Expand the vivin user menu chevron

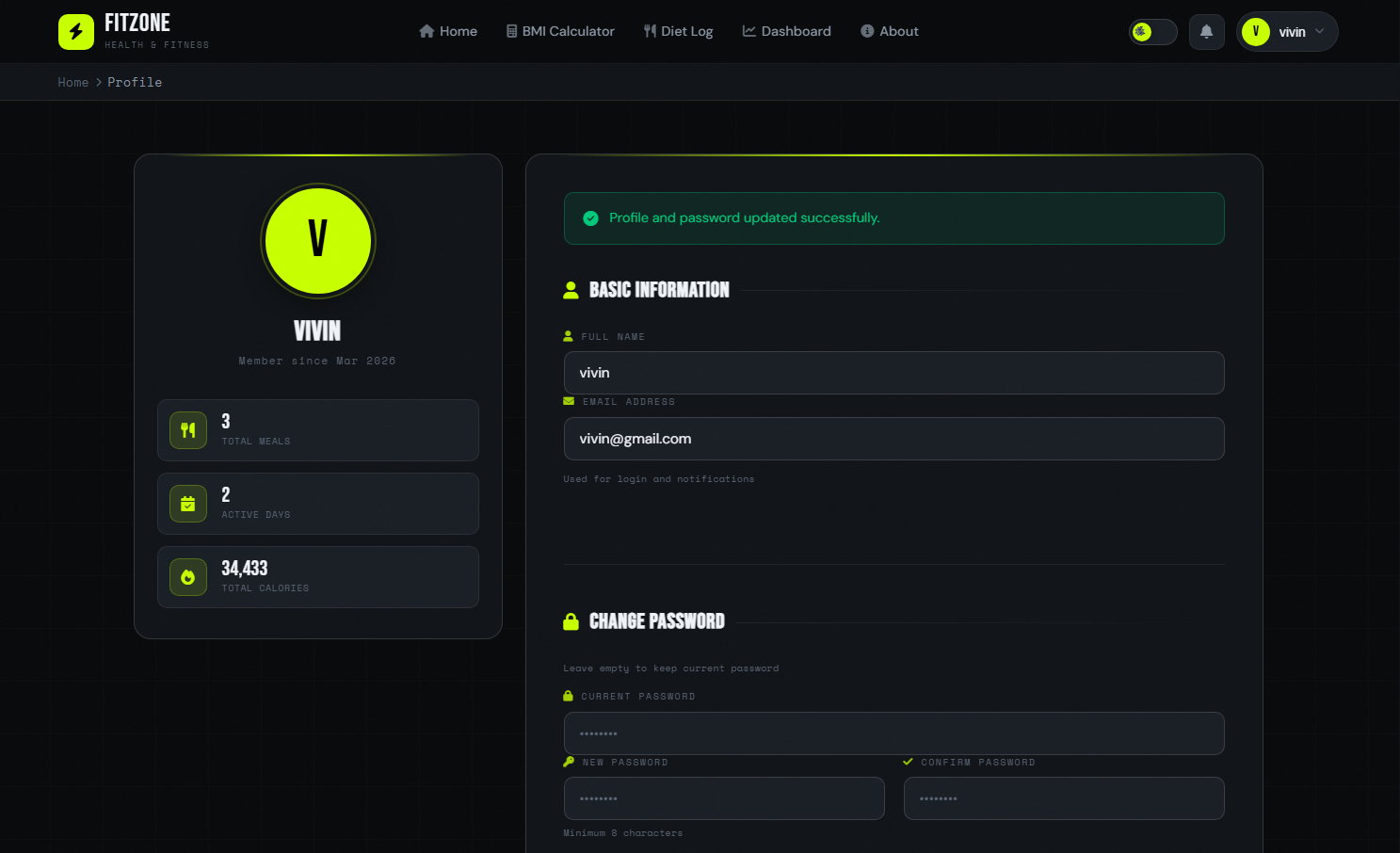pyautogui.click(x=1319, y=31)
